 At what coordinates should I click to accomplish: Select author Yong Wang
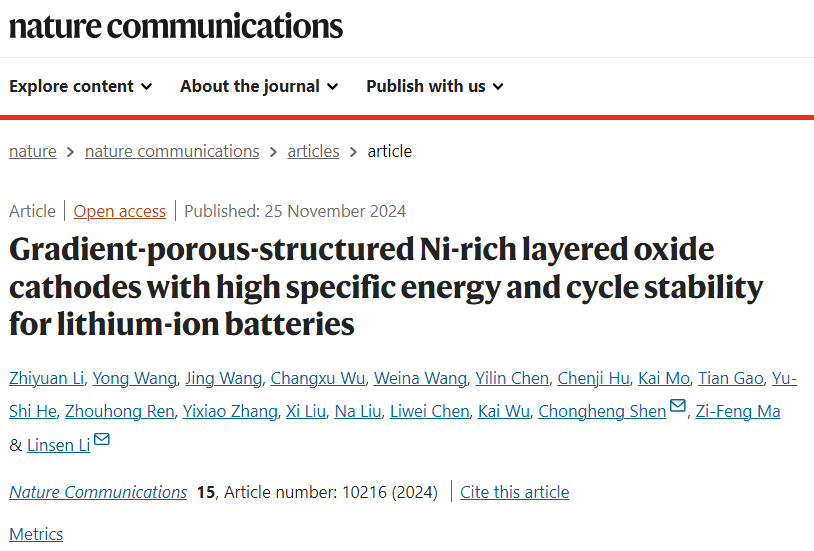(134, 378)
